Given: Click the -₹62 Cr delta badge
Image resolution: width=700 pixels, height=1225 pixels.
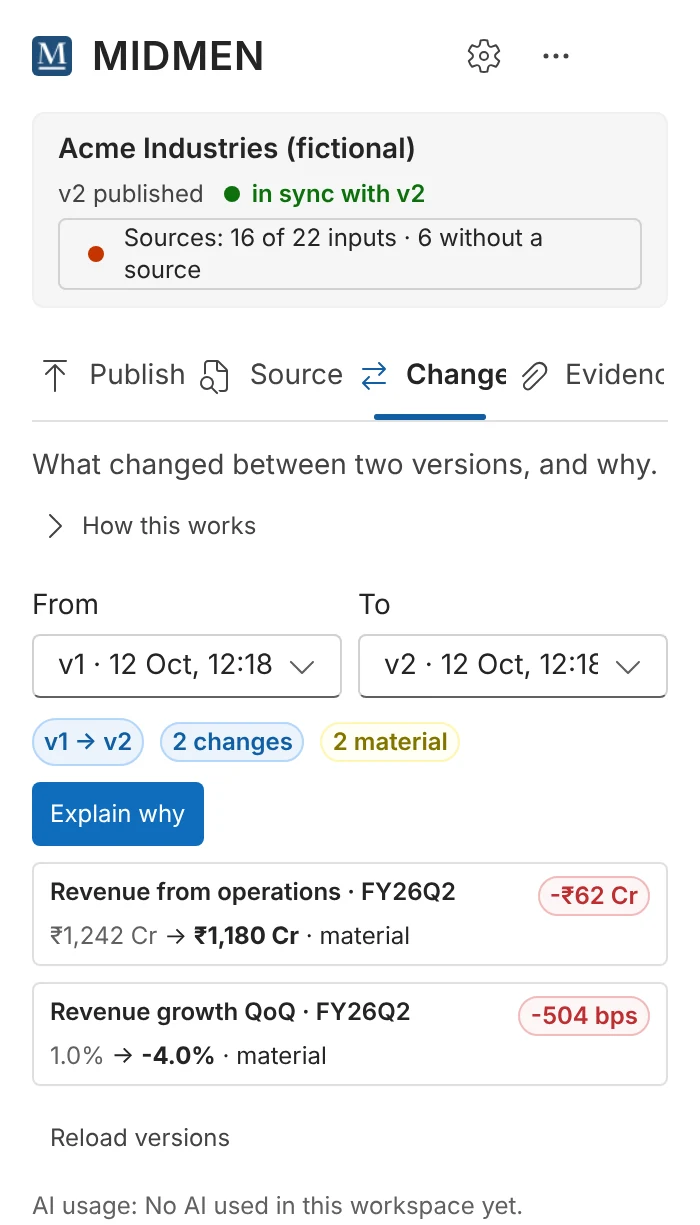Looking at the screenshot, I should [594, 895].
